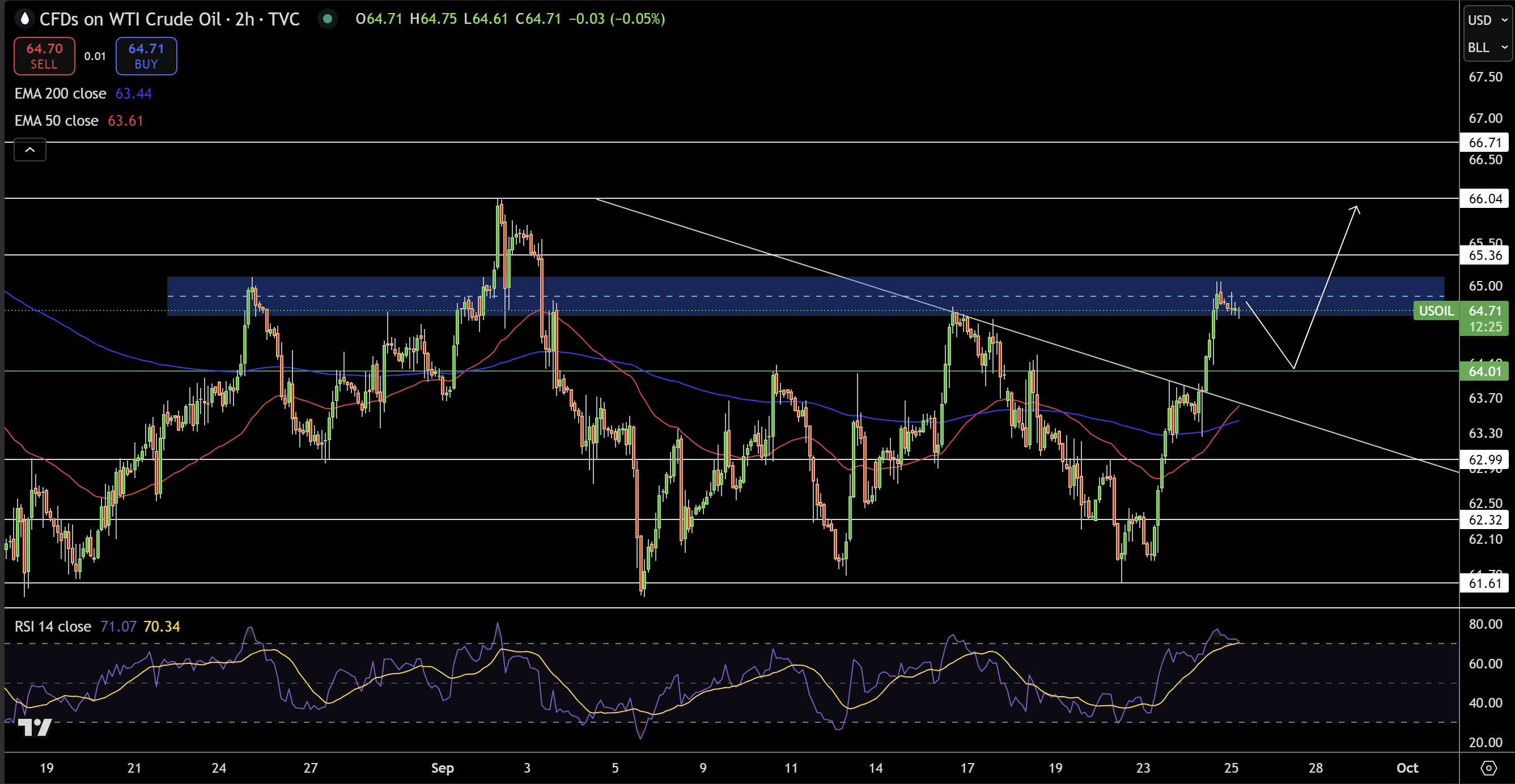Select the CFDs on WTI Crude Oil title
Image resolution: width=1515 pixels, height=784 pixels.
tap(169, 19)
